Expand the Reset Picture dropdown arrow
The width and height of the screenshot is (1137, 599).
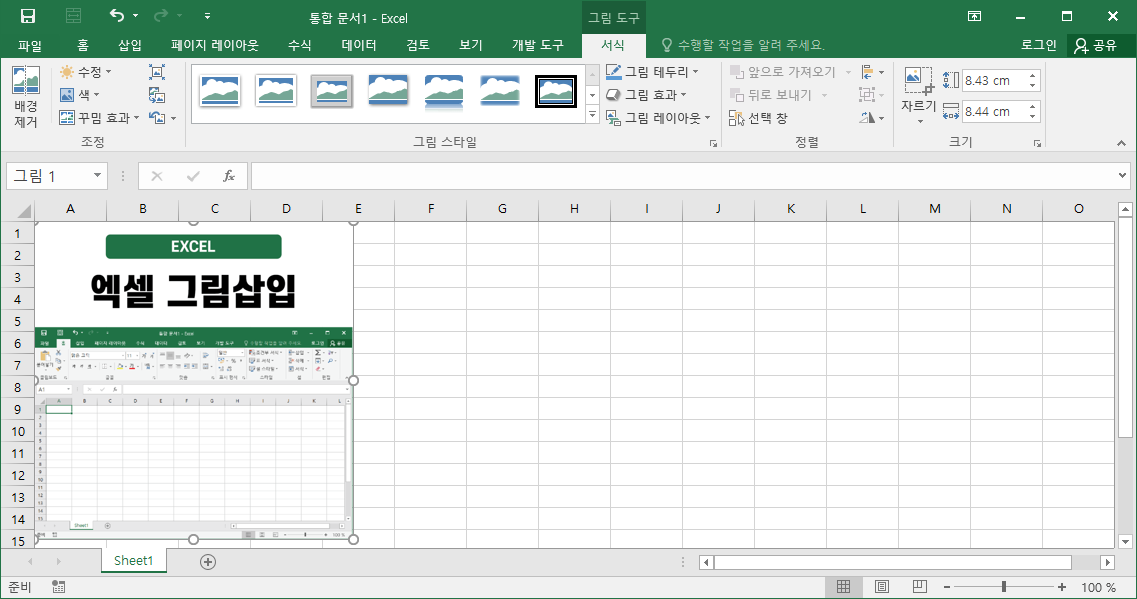pyautogui.click(x=173, y=118)
